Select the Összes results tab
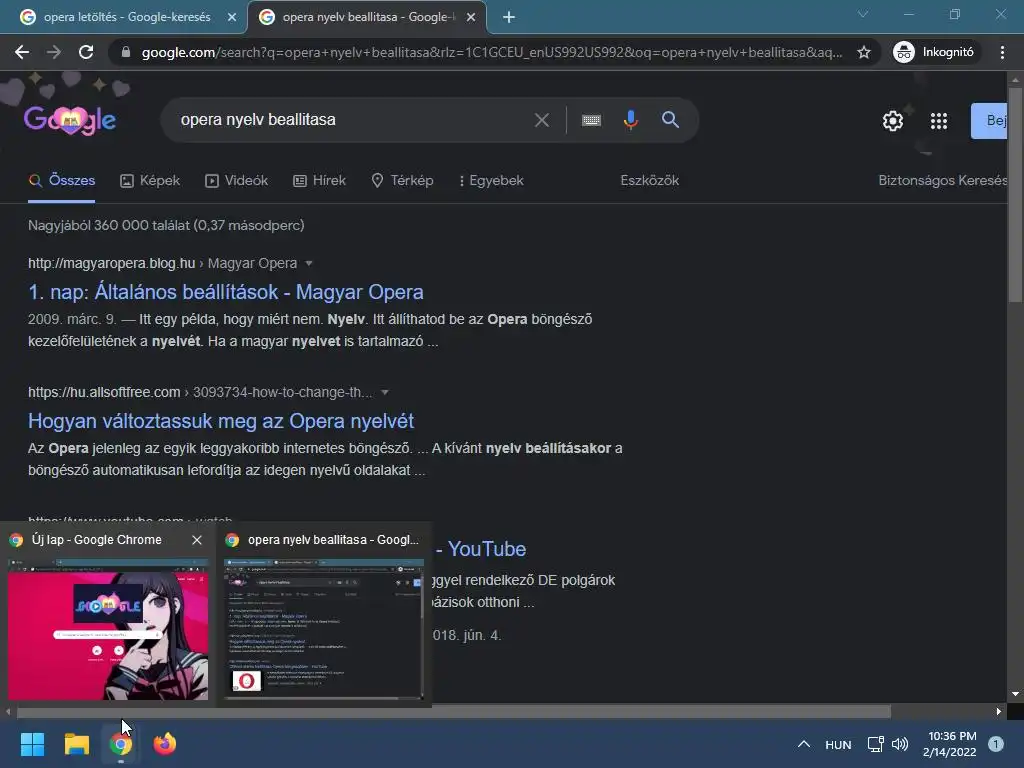 coord(62,181)
